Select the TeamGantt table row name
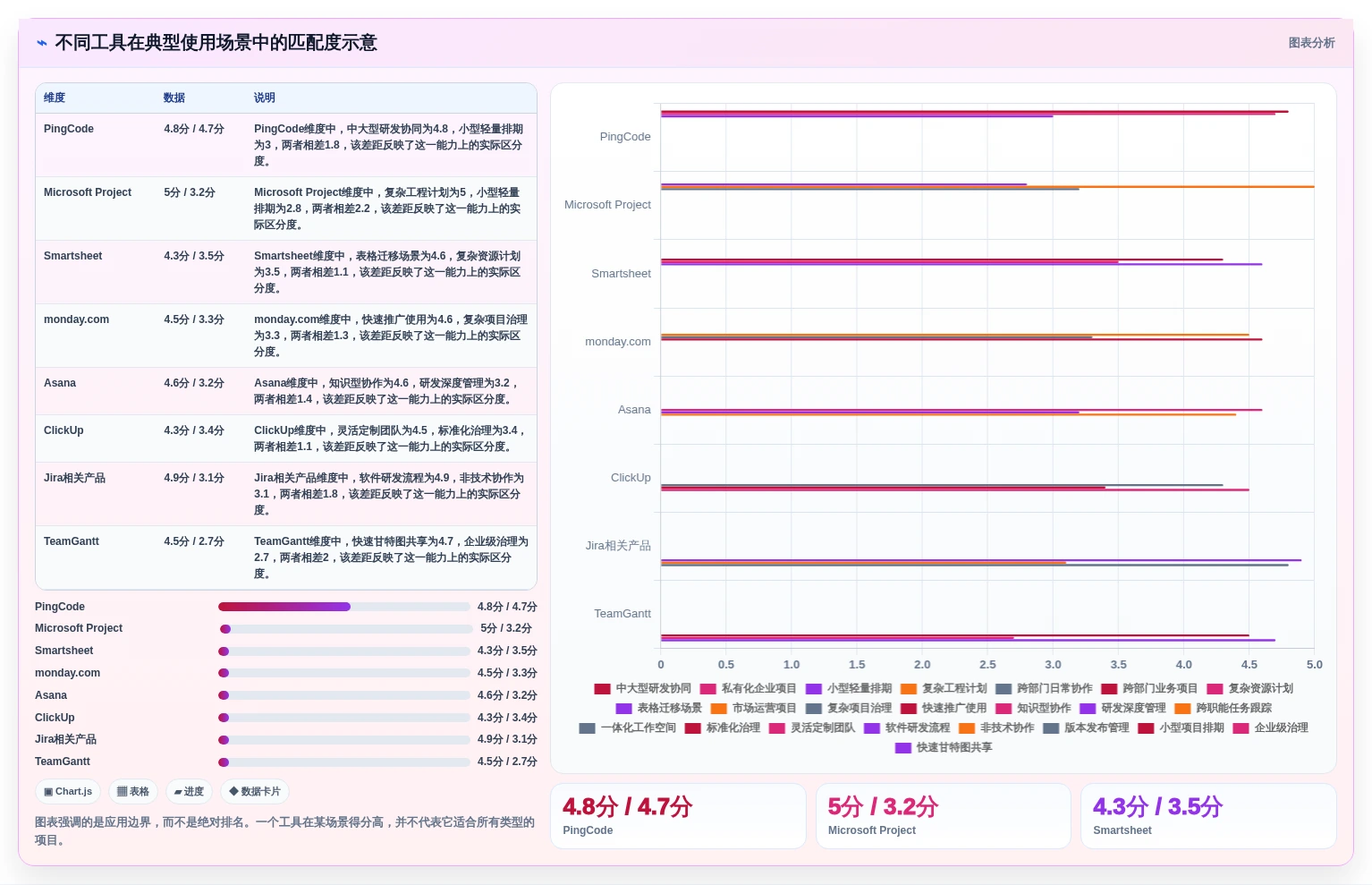Image resolution: width=1372 pixels, height=885 pixels. (x=72, y=541)
